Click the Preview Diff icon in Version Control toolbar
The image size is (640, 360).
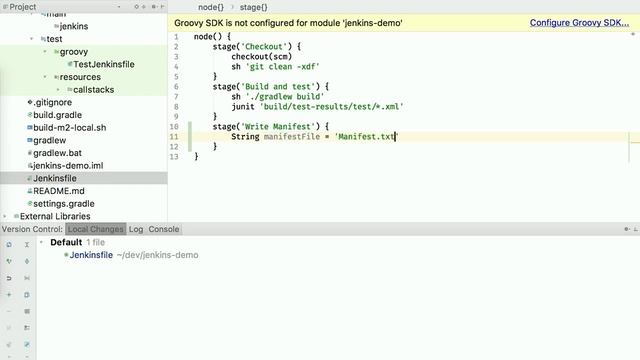point(27,328)
